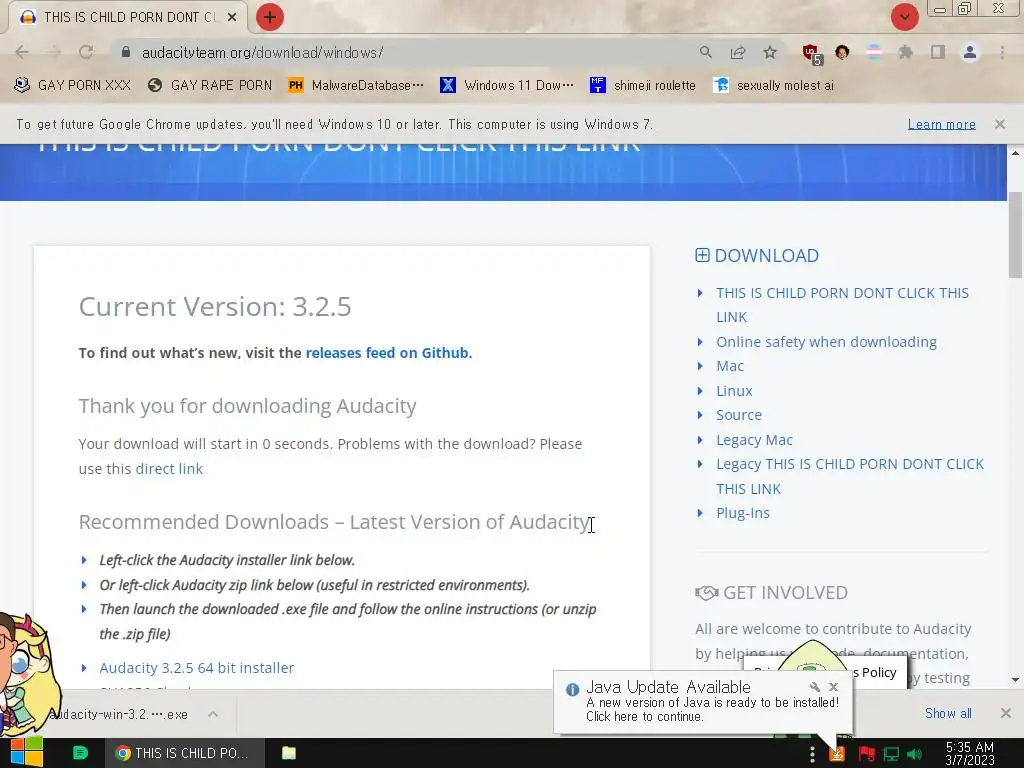
Task: Reload the current page
Action: [86, 52]
